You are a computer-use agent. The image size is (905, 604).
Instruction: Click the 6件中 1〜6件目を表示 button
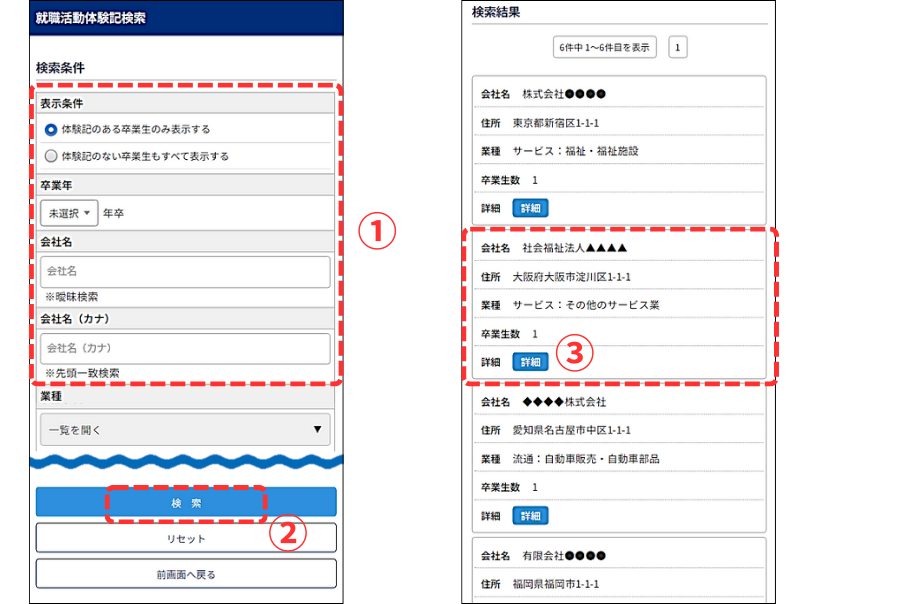tap(605, 47)
